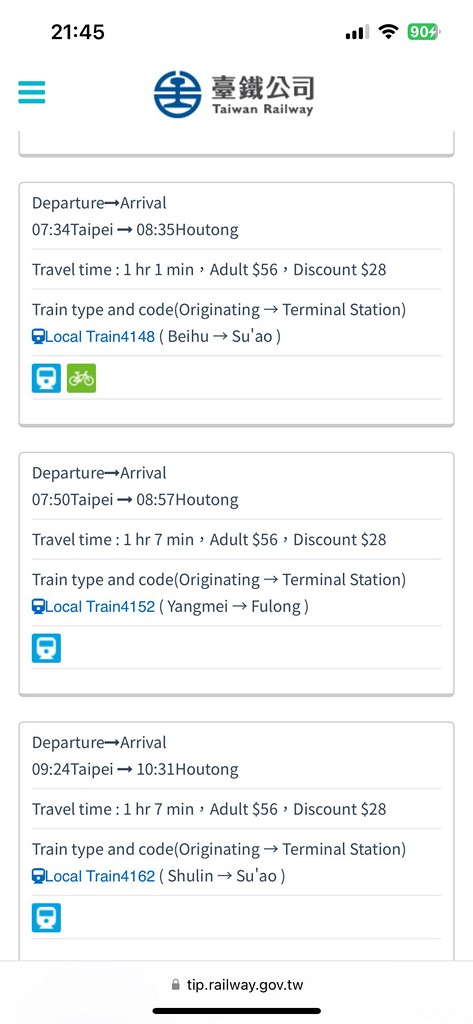Viewport: 473px width, 1024px height.
Task: Tap the tip.railway.gov.tw address bar
Action: [236, 985]
